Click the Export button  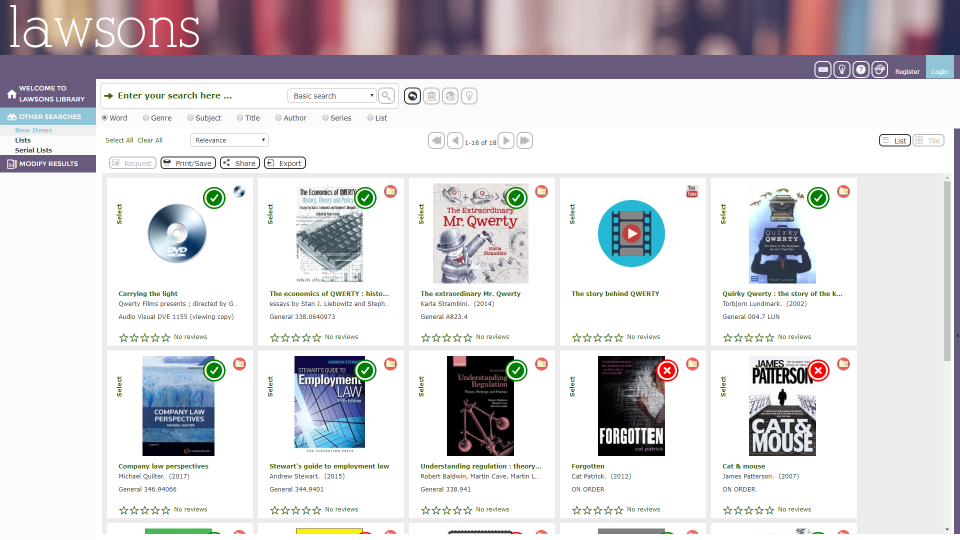pyautogui.click(x=285, y=163)
